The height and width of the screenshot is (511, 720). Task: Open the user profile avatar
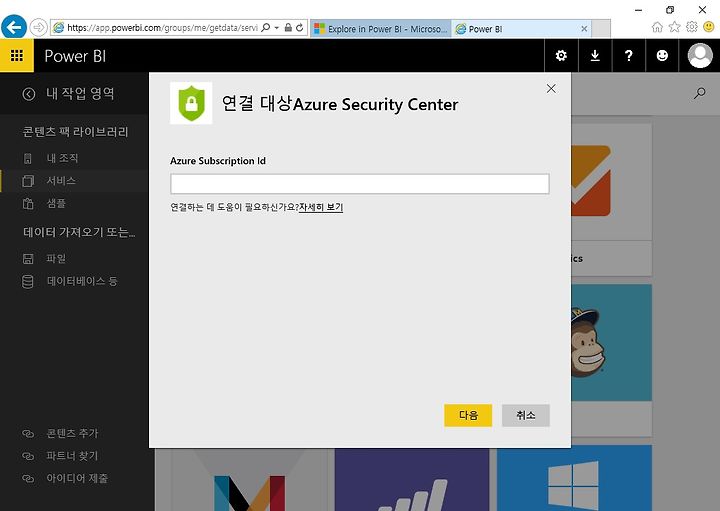[700, 56]
